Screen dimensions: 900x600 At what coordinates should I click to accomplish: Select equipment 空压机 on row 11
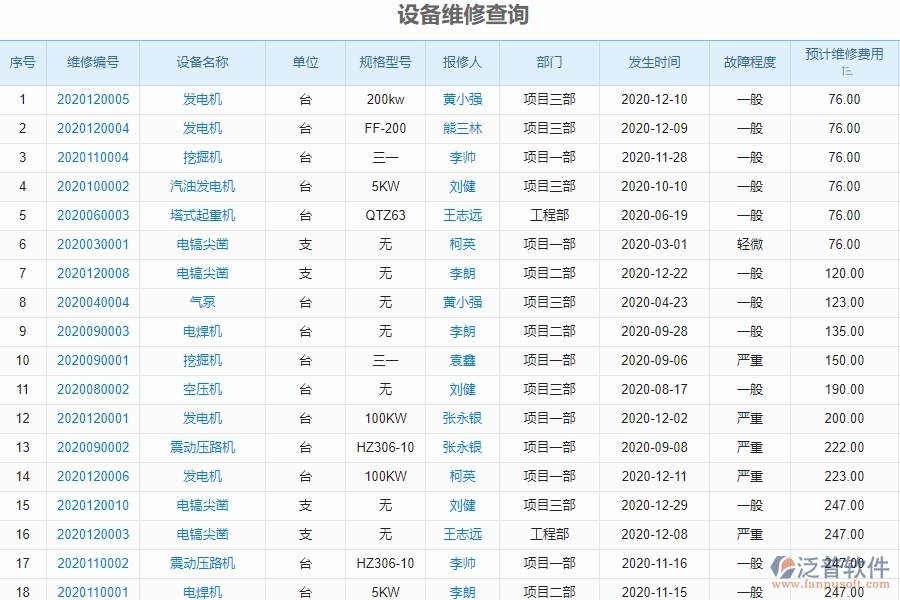click(201, 389)
